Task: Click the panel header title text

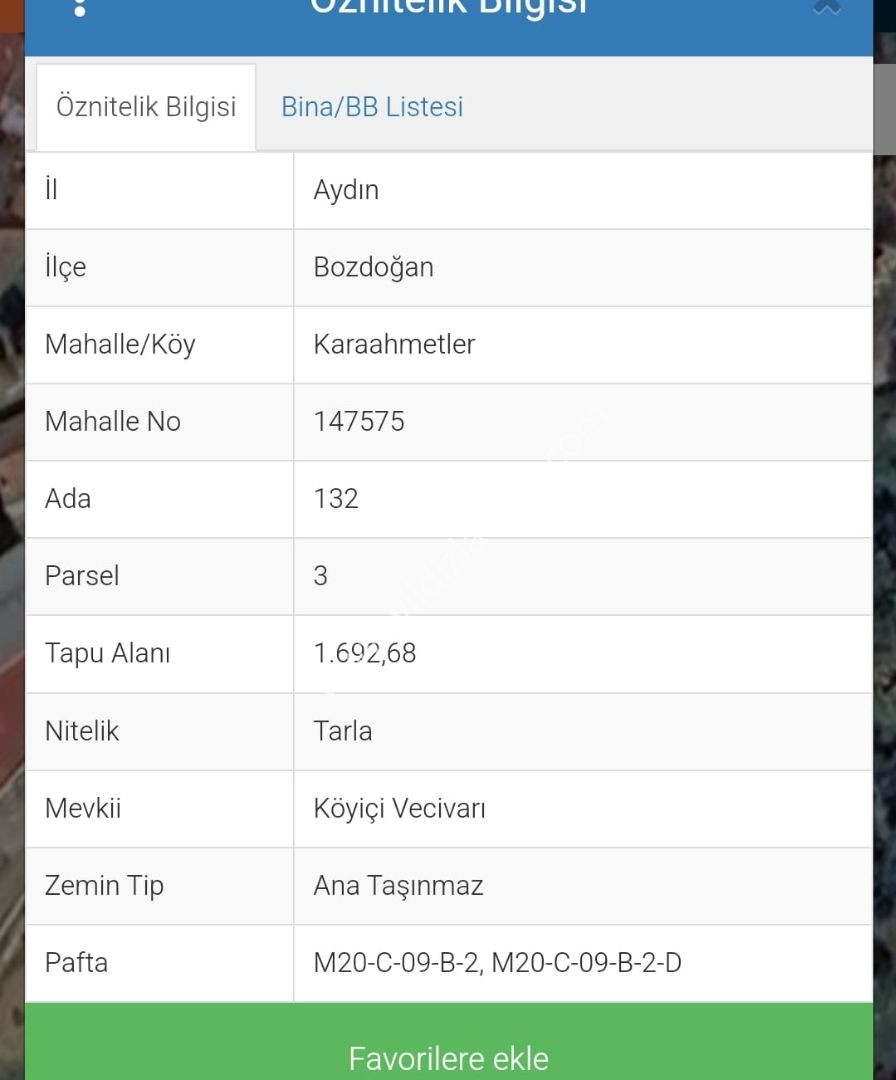Action: tap(448, 7)
